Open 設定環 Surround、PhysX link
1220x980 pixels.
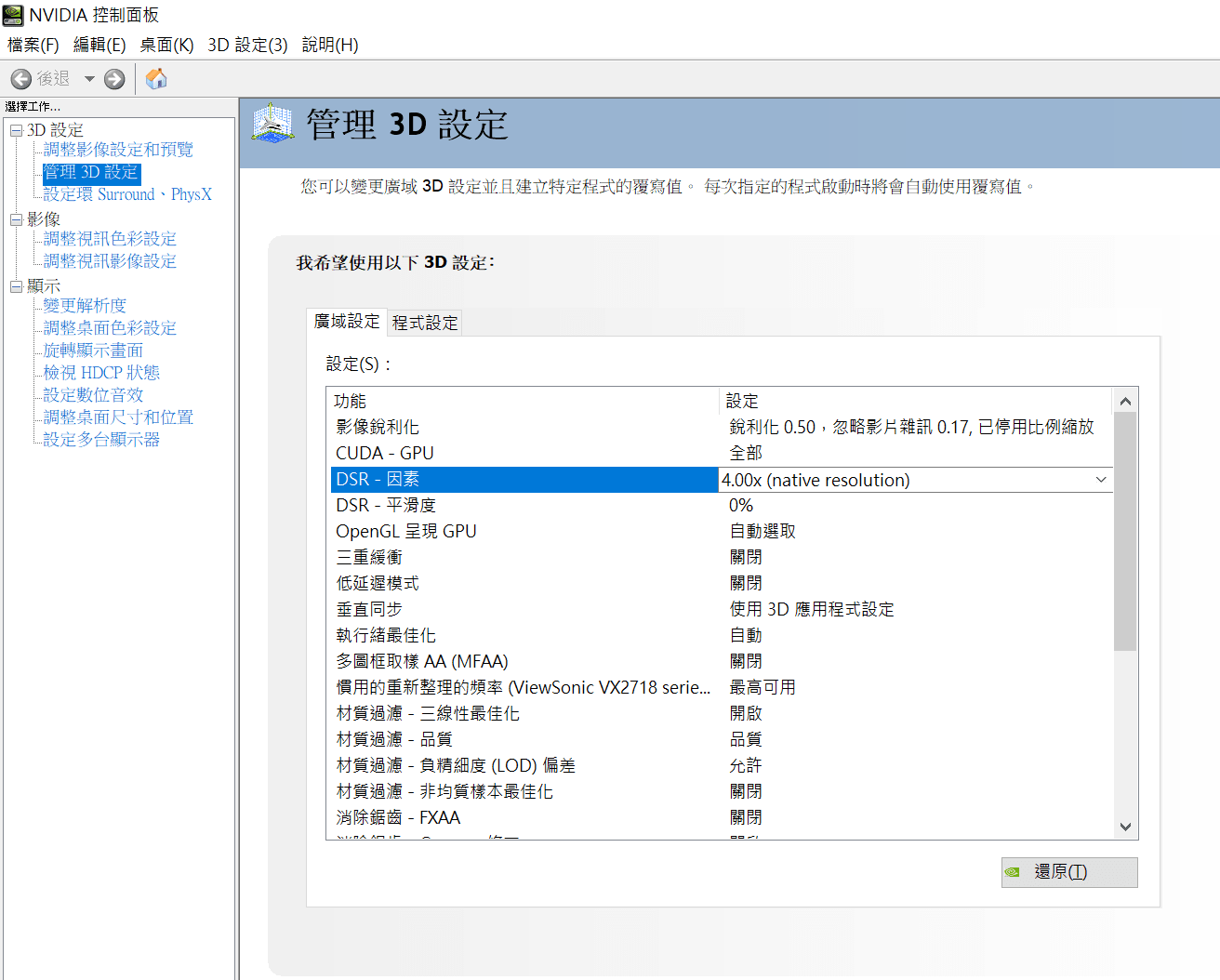[x=127, y=194]
